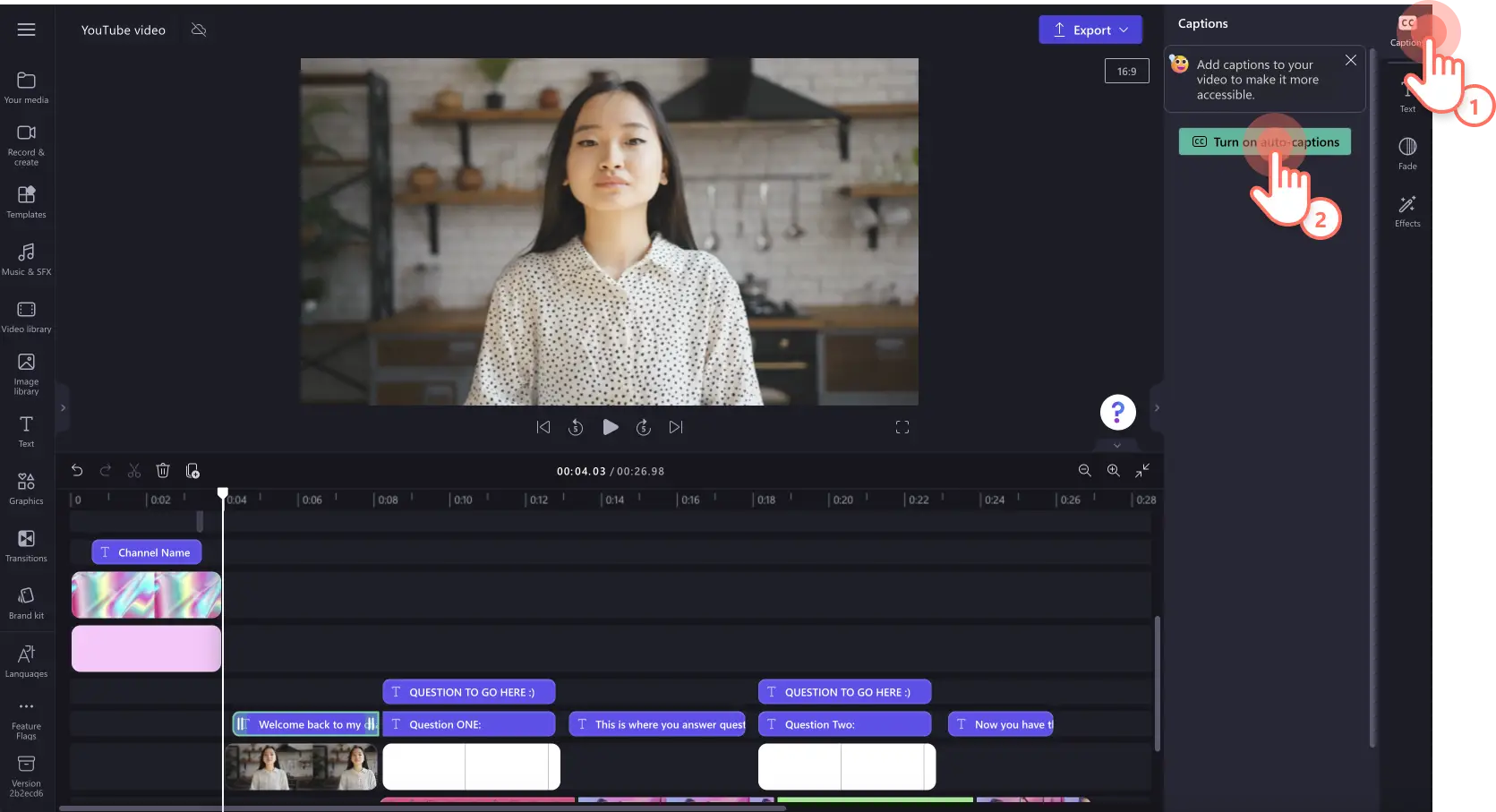Select the Question Two: text clip
1496x812 pixels.
click(x=844, y=724)
